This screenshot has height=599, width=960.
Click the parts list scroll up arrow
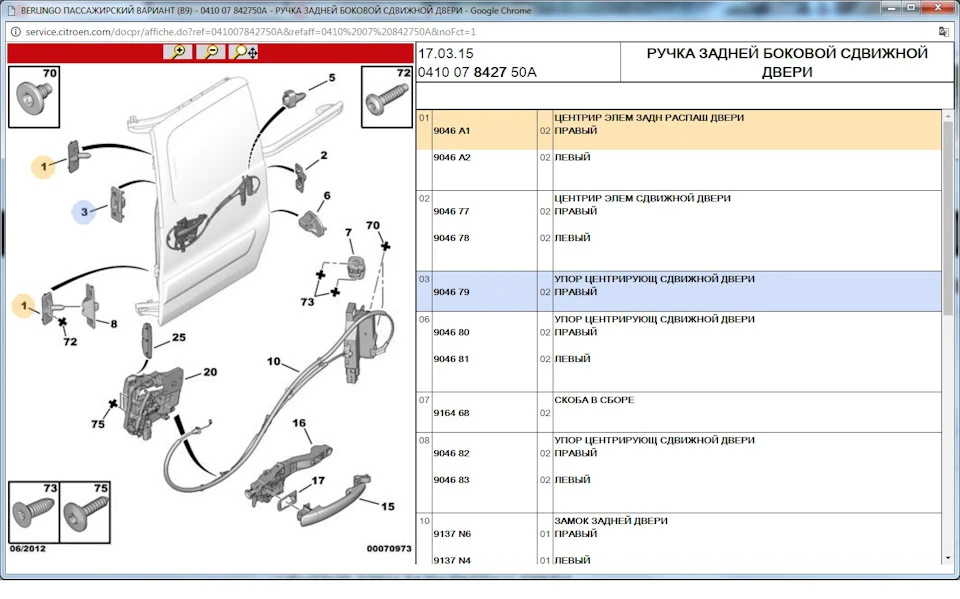(x=948, y=116)
